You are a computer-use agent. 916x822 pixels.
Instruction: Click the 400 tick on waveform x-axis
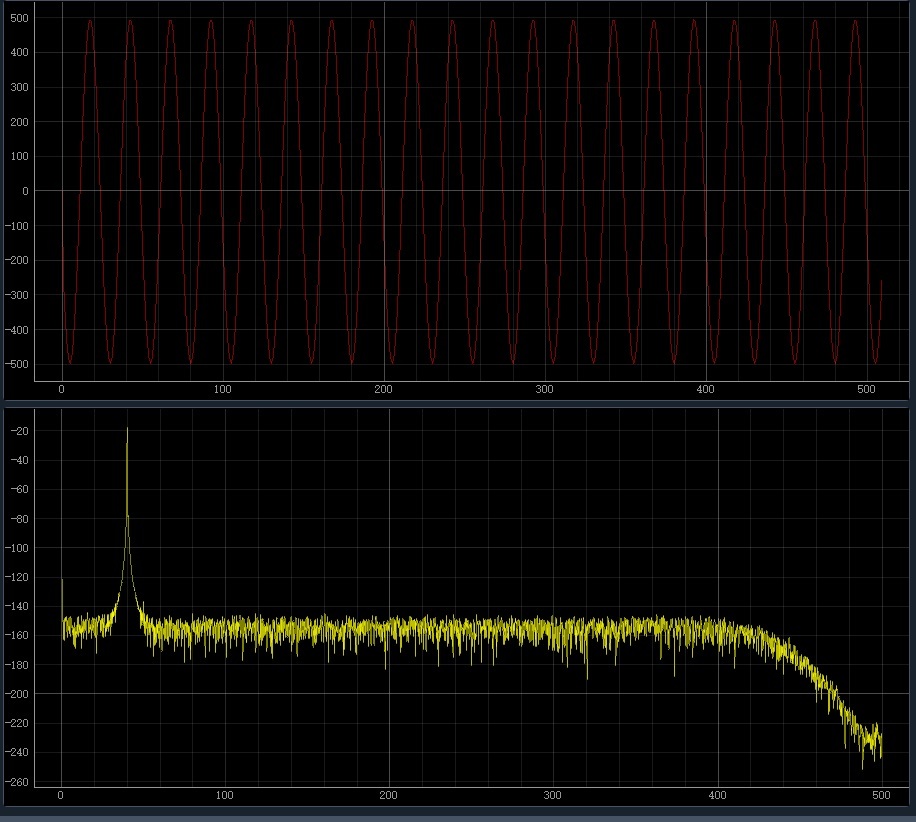coord(705,389)
